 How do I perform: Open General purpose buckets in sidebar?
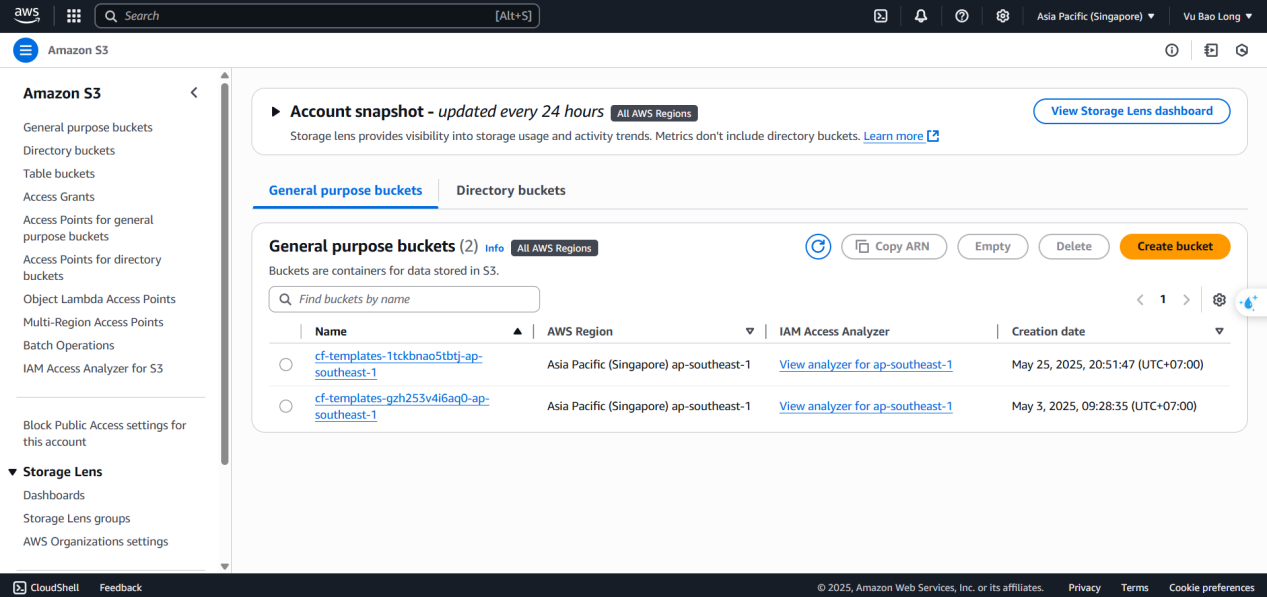coord(88,127)
